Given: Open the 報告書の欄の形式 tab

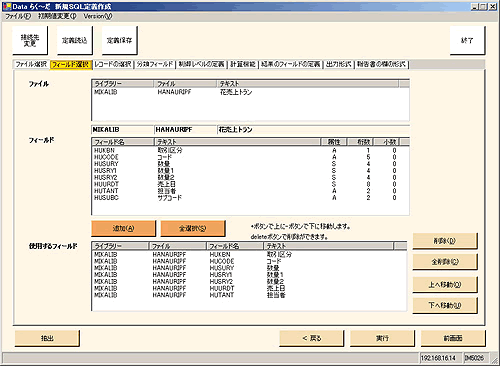Looking at the screenshot, I should 382,64.
